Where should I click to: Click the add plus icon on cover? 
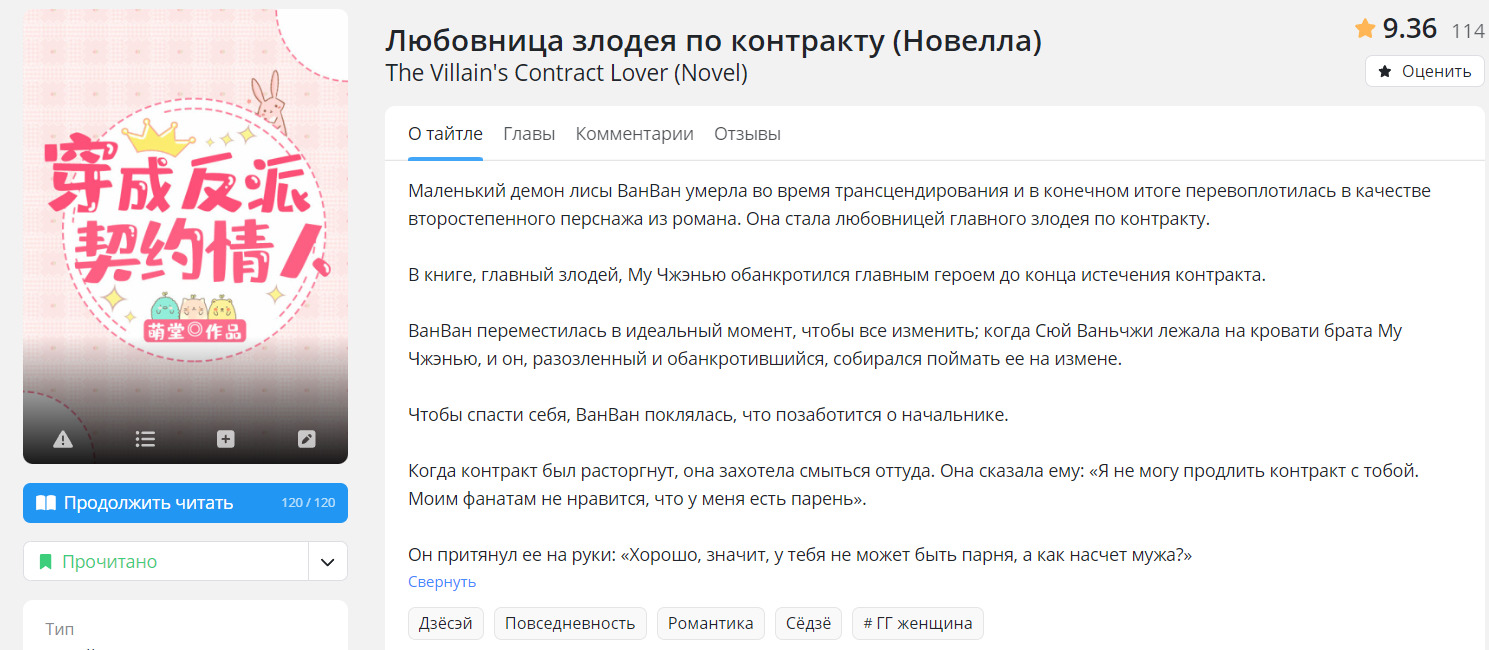(226, 439)
